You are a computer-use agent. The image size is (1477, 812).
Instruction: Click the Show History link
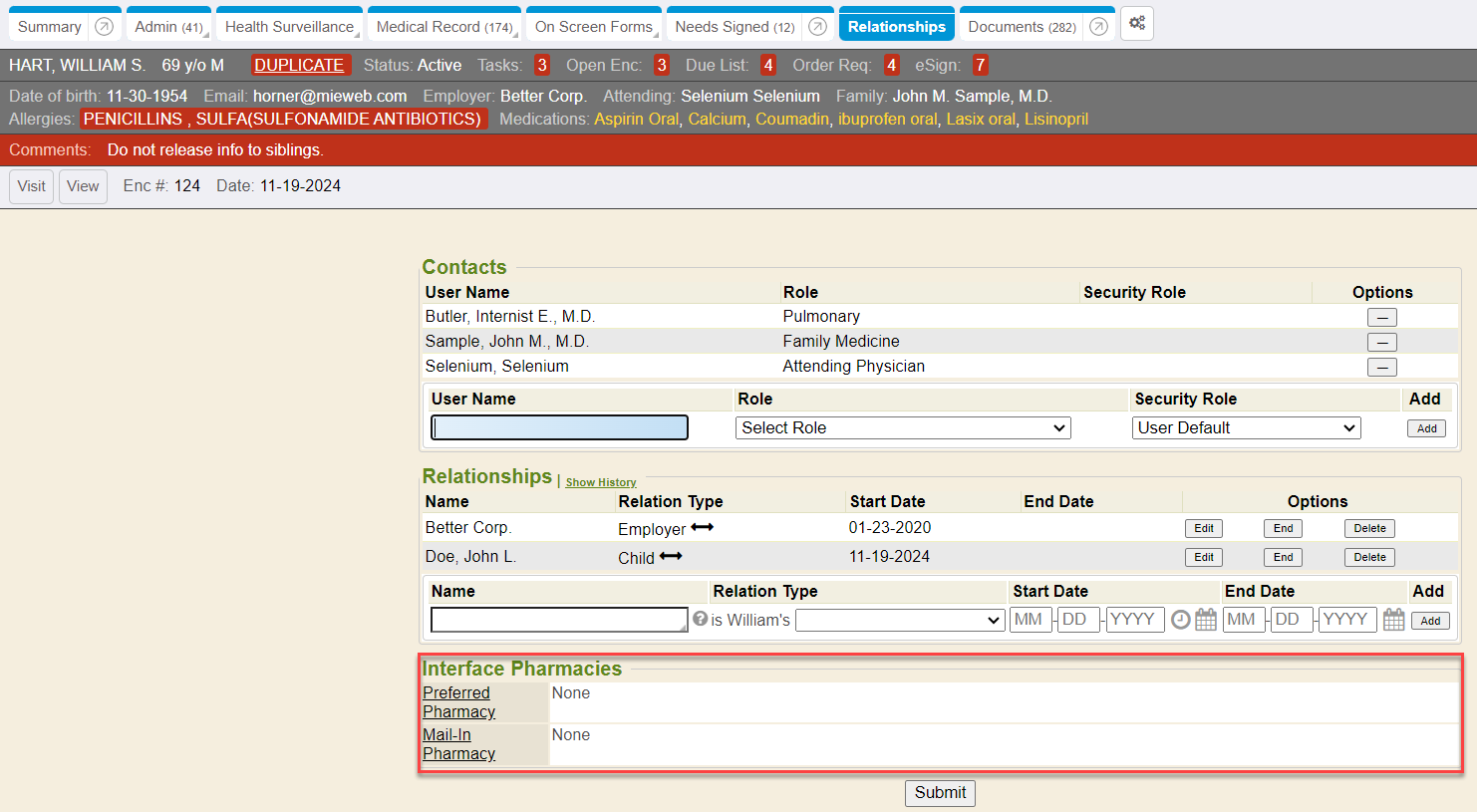tap(601, 482)
